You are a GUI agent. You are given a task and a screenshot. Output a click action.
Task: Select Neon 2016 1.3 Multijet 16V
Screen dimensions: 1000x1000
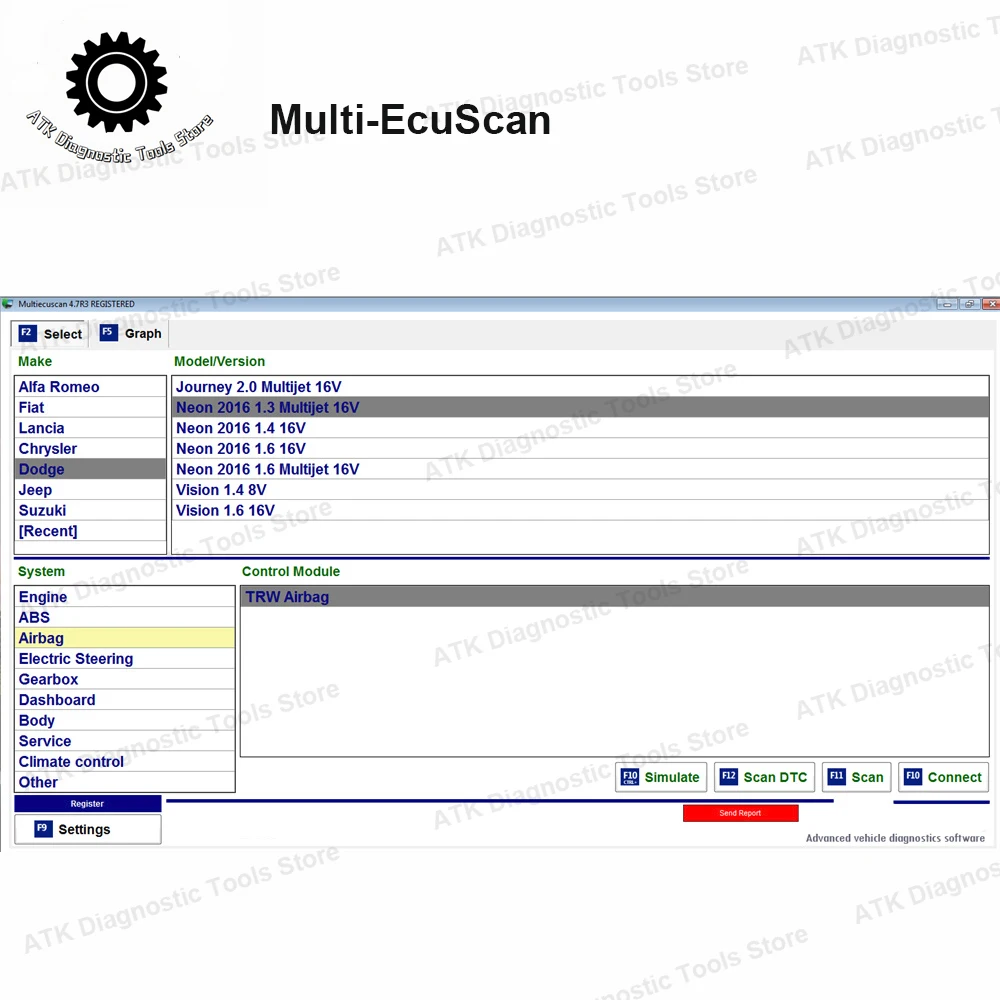580,408
